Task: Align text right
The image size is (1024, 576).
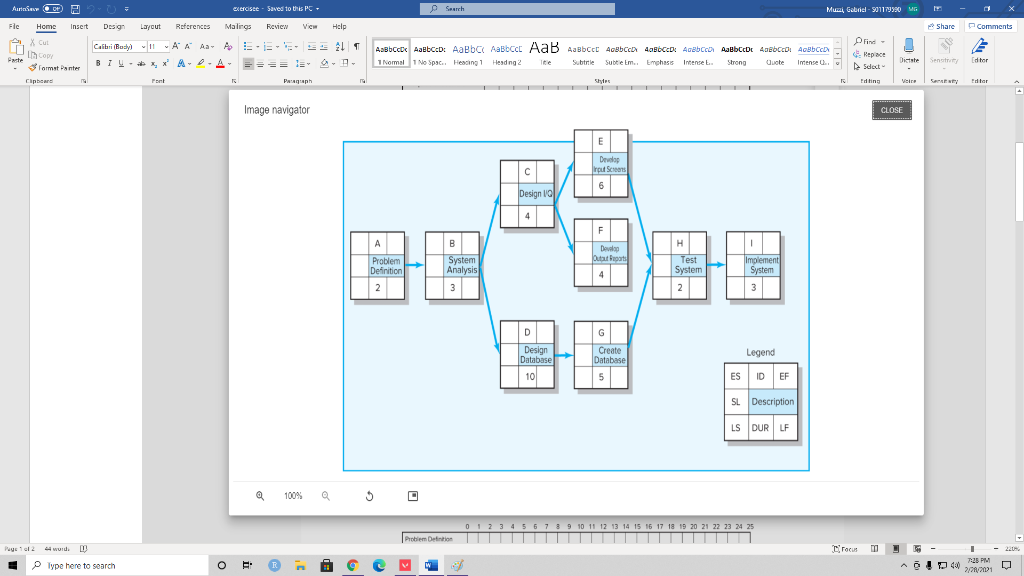Action: [x=272, y=64]
